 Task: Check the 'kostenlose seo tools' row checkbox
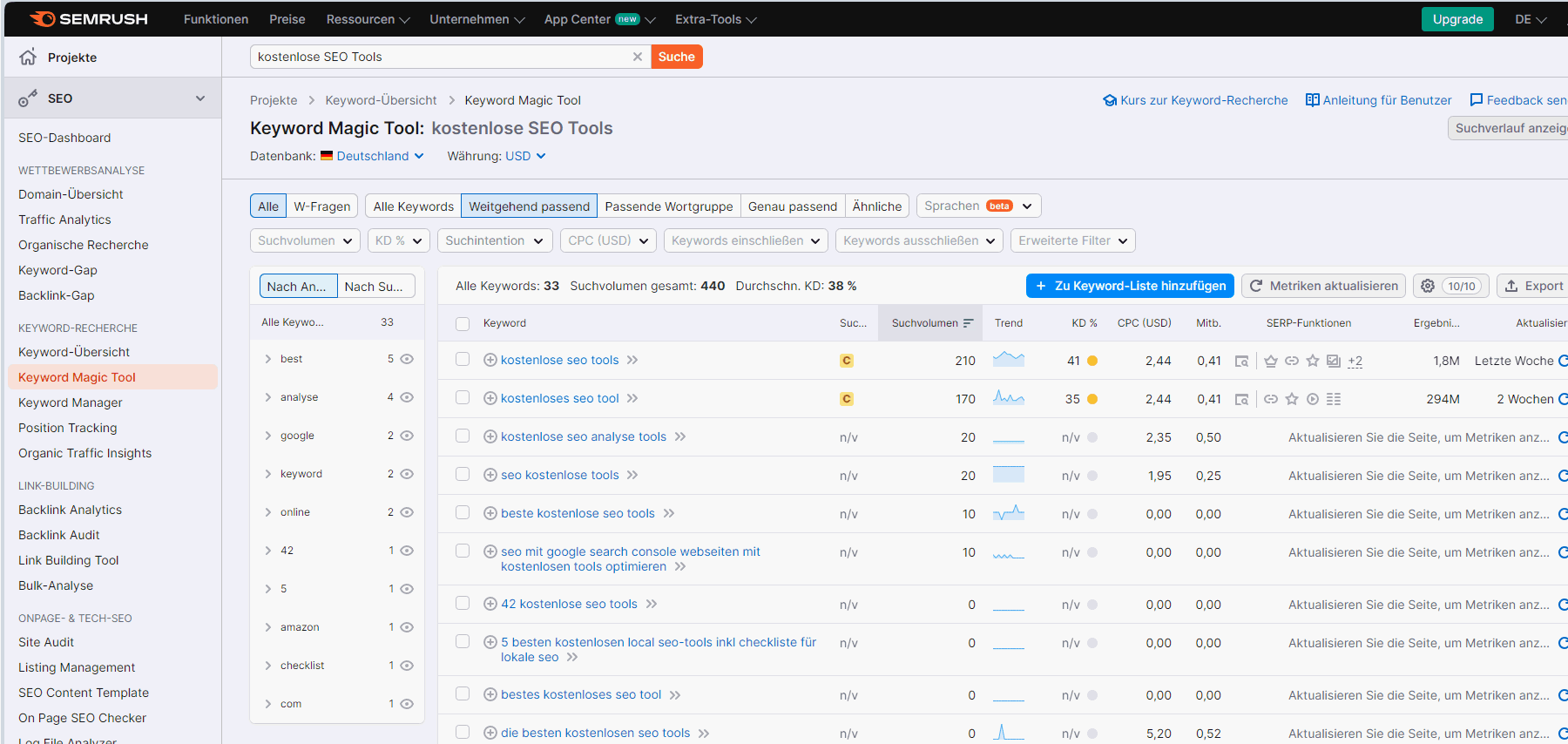(463, 359)
